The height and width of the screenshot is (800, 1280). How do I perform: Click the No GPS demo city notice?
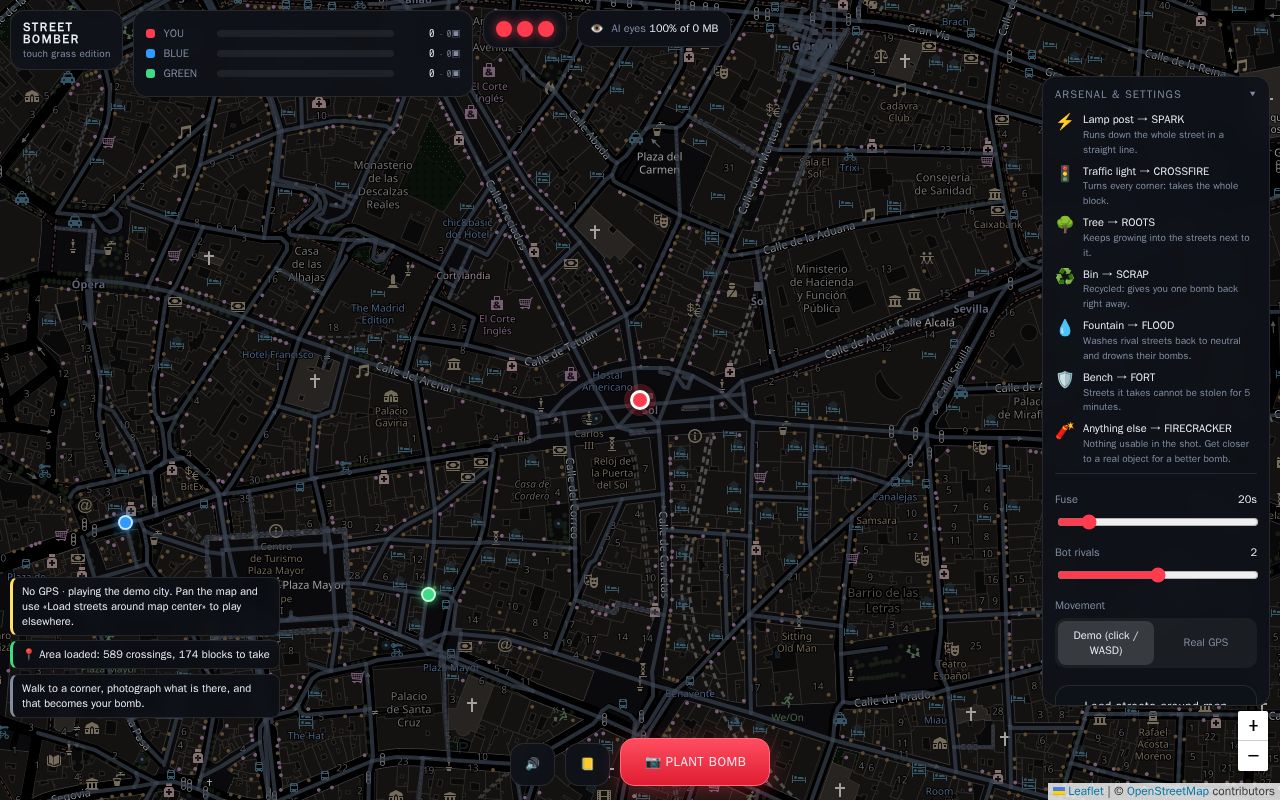[x=145, y=606]
